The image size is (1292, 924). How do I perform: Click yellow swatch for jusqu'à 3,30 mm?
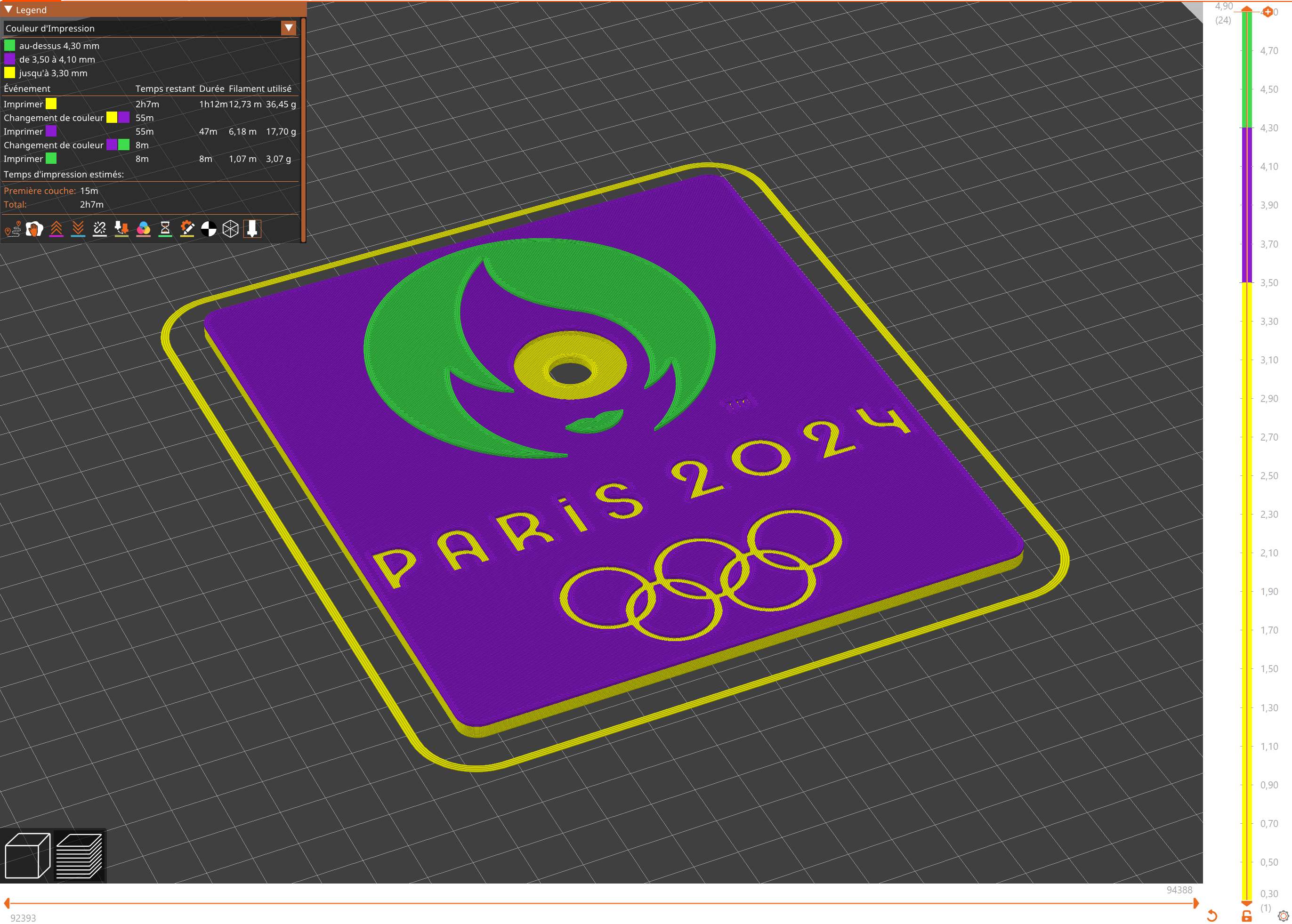[x=10, y=73]
